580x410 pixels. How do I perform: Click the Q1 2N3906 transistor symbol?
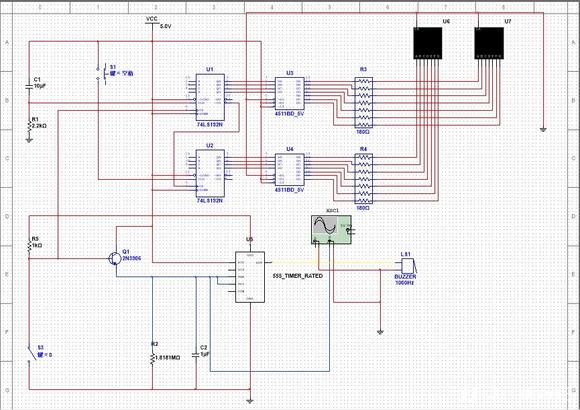114,258
